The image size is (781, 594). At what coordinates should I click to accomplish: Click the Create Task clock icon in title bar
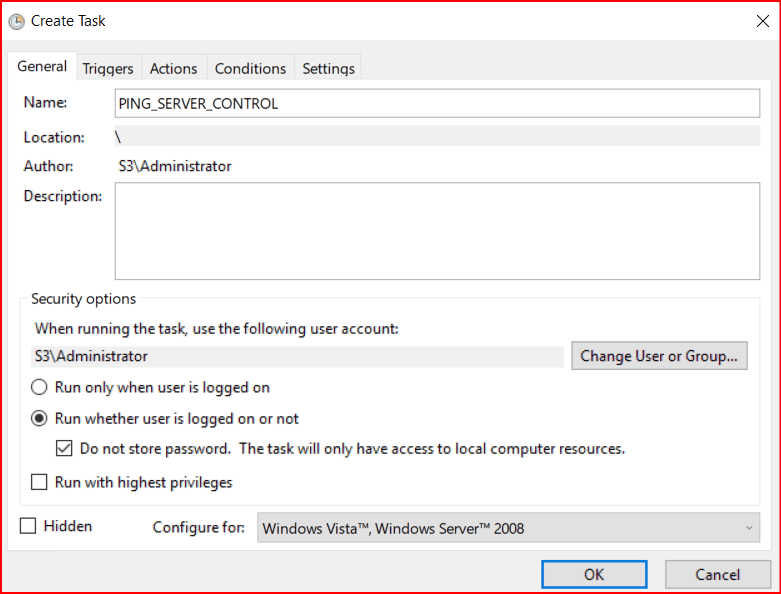pos(16,20)
